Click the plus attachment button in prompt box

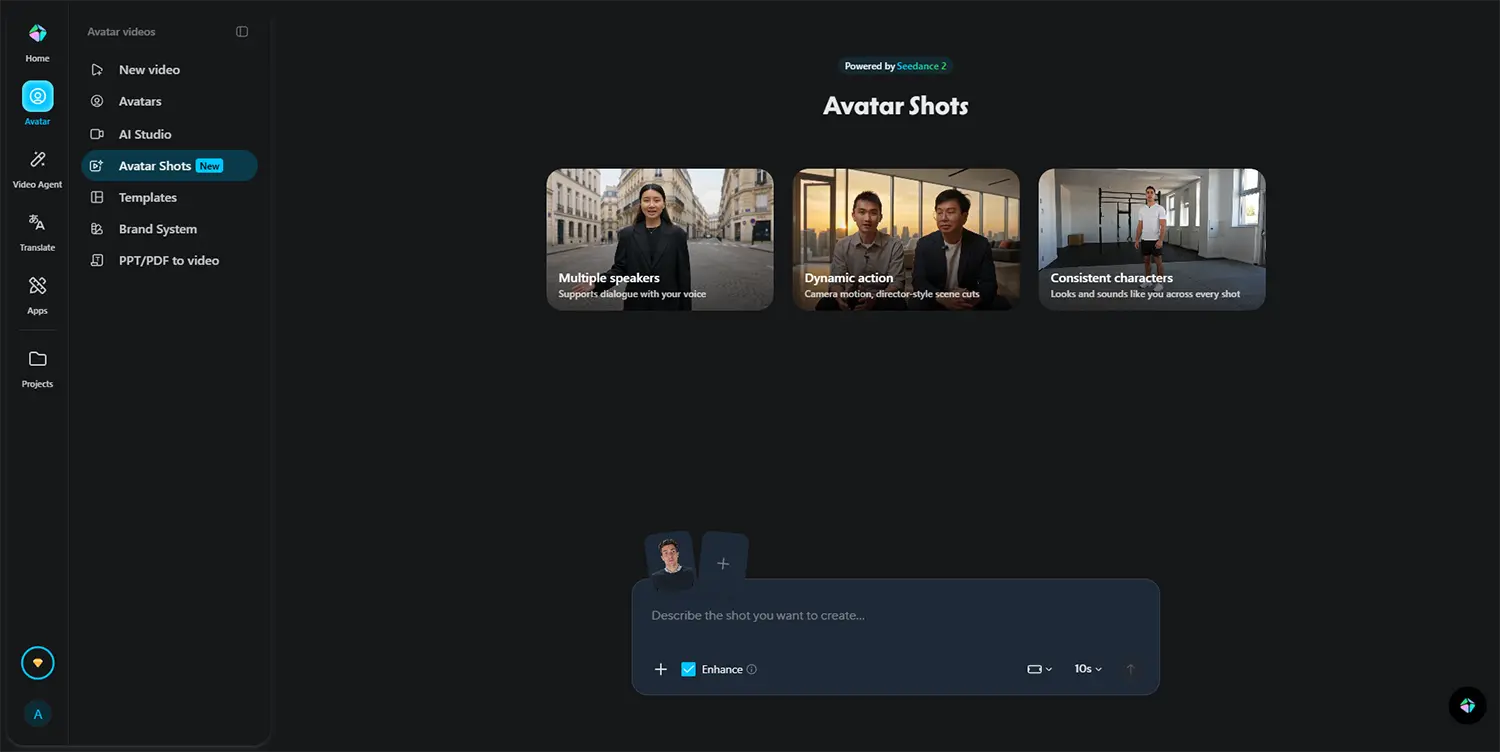[x=660, y=669]
